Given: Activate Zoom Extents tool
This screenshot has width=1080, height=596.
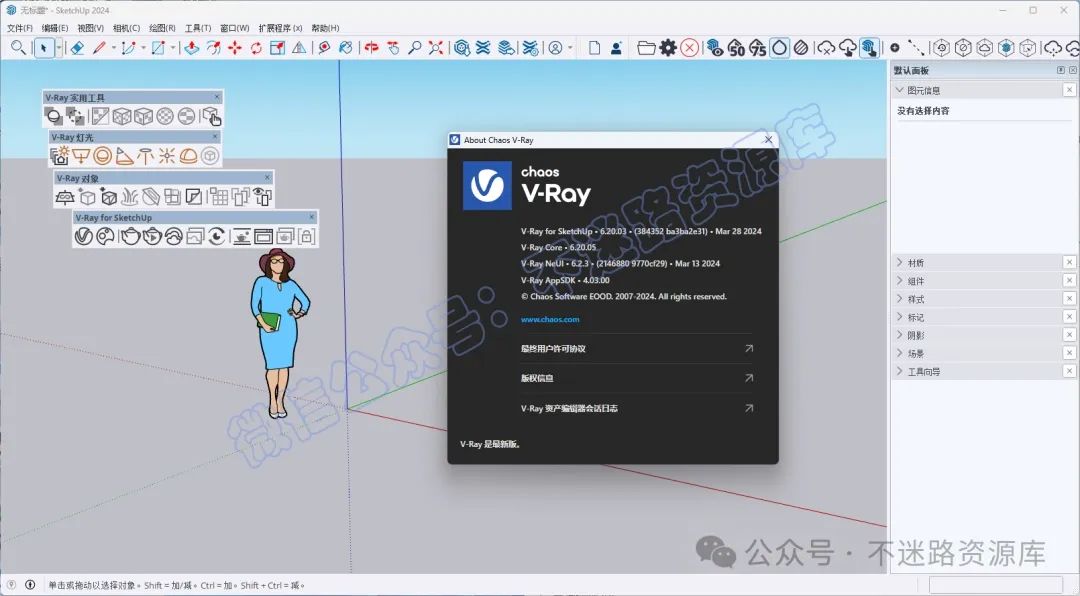Looking at the screenshot, I should [436, 48].
